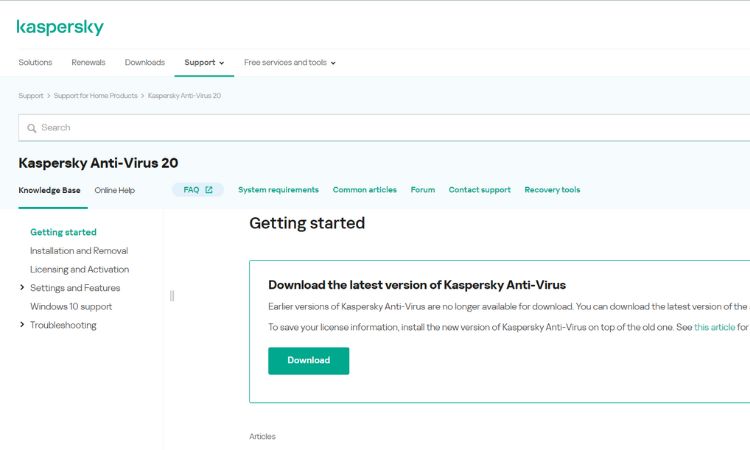The height and width of the screenshot is (450, 750).
Task: Select Licensing and Activation in sidebar
Action: (x=79, y=269)
